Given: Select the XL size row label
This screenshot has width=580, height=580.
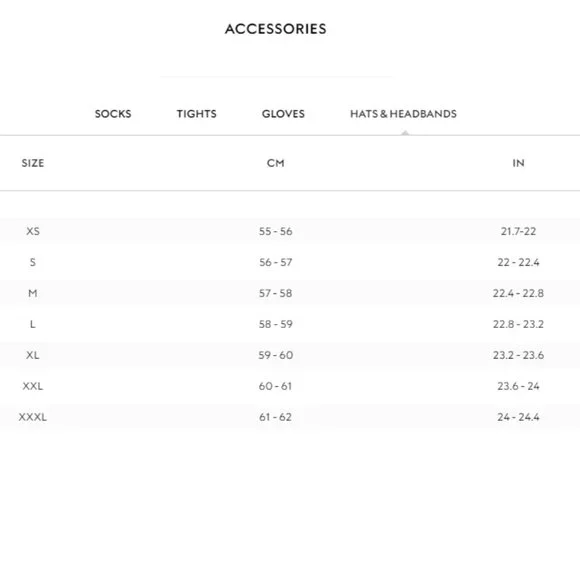Looking at the screenshot, I should (x=33, y=355).
